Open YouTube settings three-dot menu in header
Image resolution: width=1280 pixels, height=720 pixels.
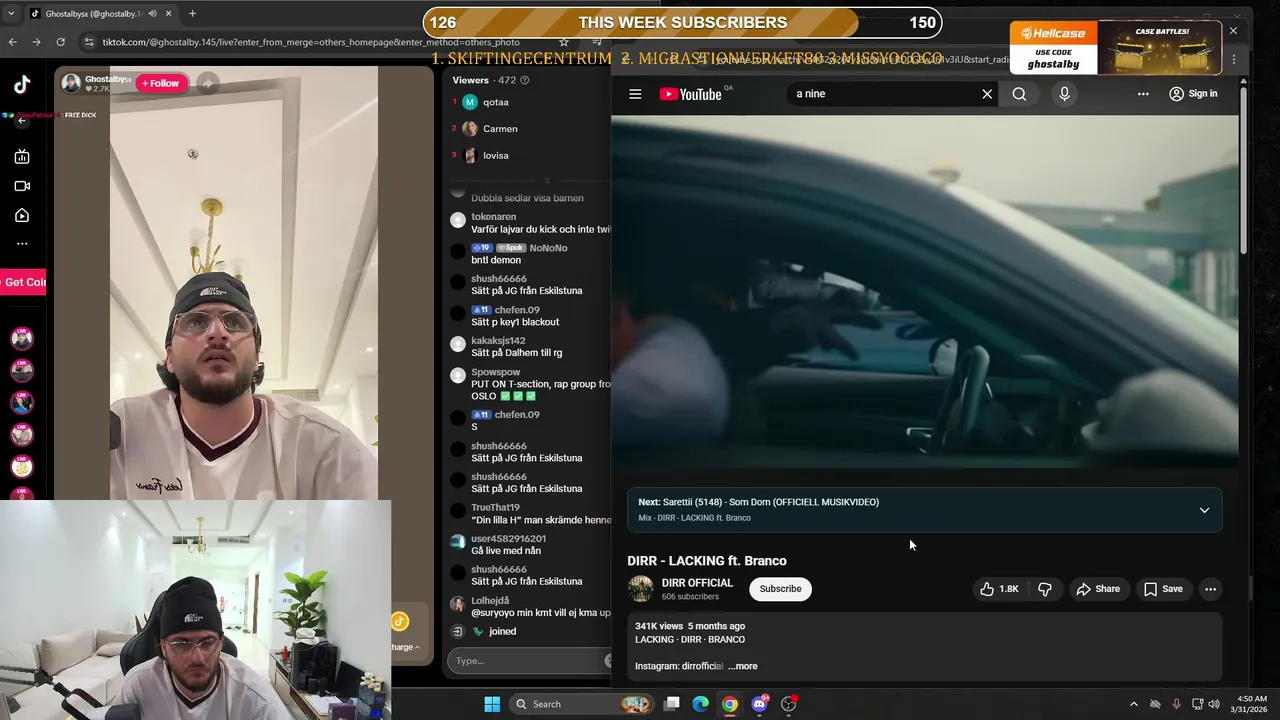click(1143, 94)
